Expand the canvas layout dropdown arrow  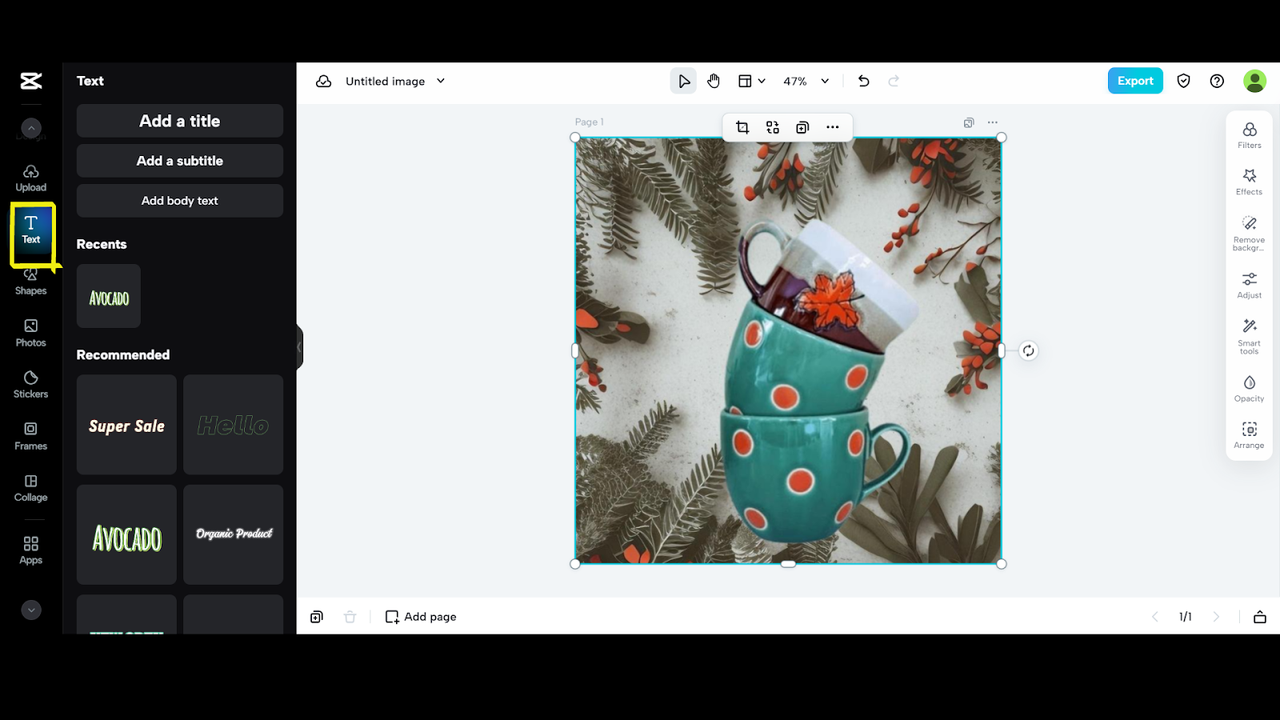[762, 81]
